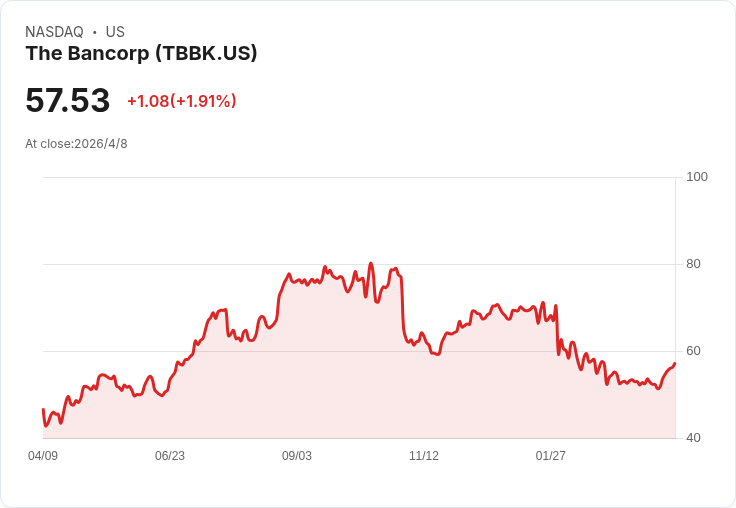The width and height of the screenshot is (736, 508).
Task: Click the At close:2026/4/8 timestamp
Action: pos(77,144)
